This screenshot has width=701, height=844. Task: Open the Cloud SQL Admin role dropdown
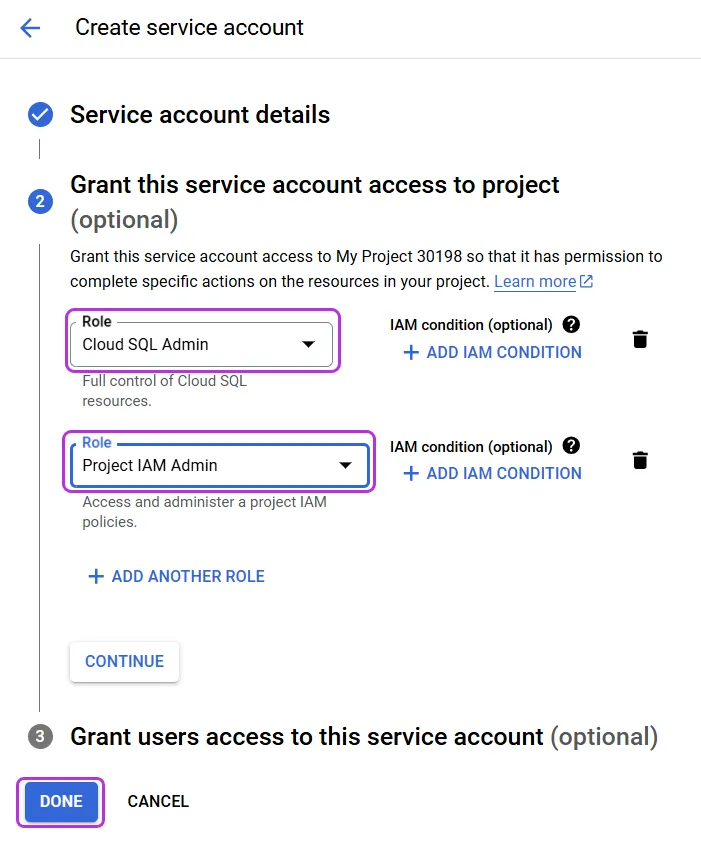[201, 344]
